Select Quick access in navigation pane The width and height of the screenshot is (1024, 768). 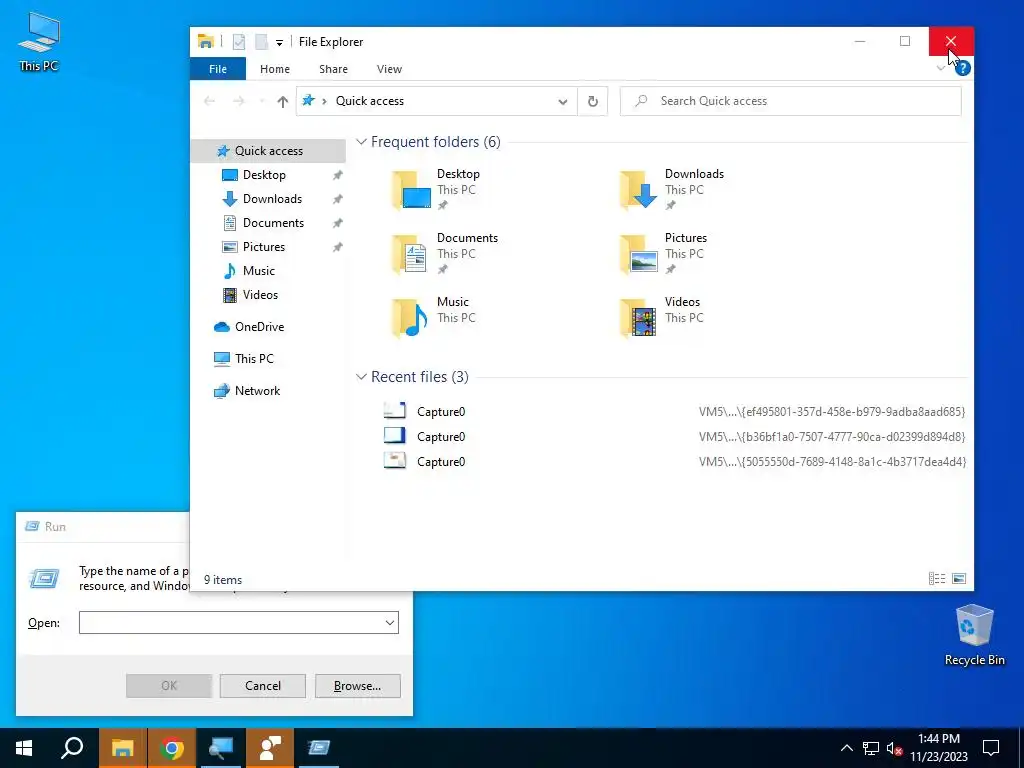[268, 151]
